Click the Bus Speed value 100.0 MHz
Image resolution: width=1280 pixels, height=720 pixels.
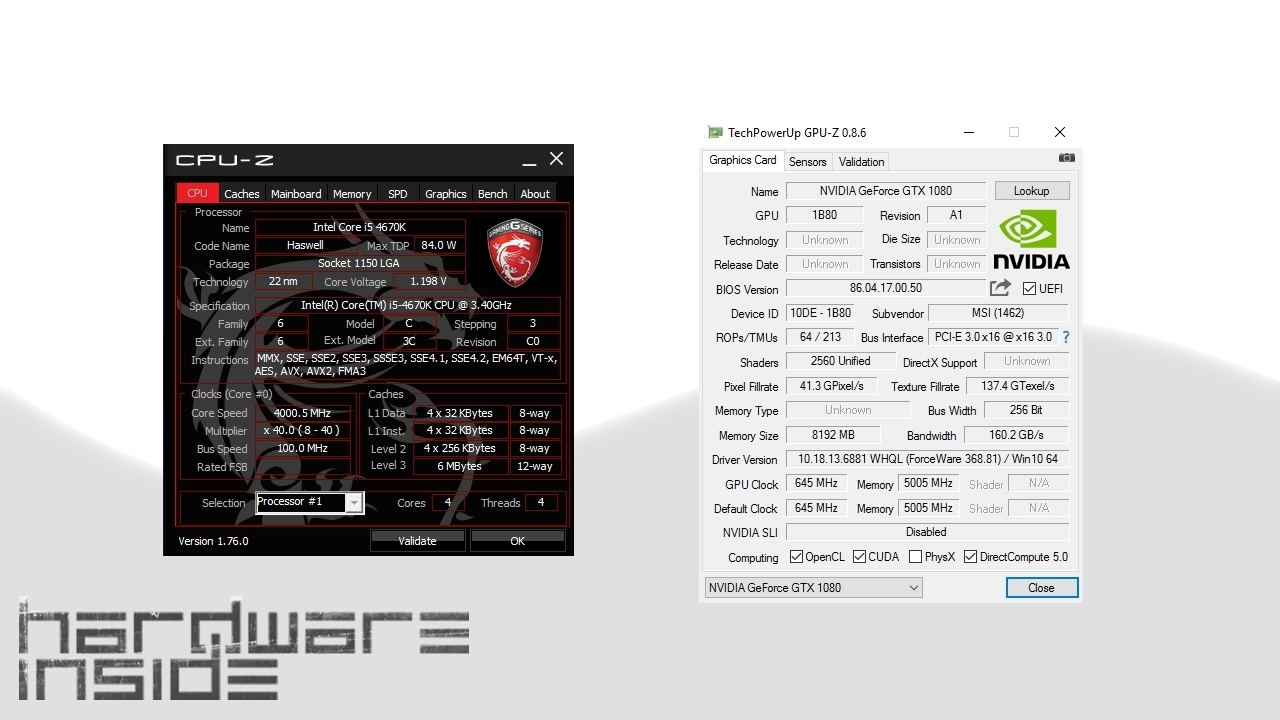click(303, 449)
